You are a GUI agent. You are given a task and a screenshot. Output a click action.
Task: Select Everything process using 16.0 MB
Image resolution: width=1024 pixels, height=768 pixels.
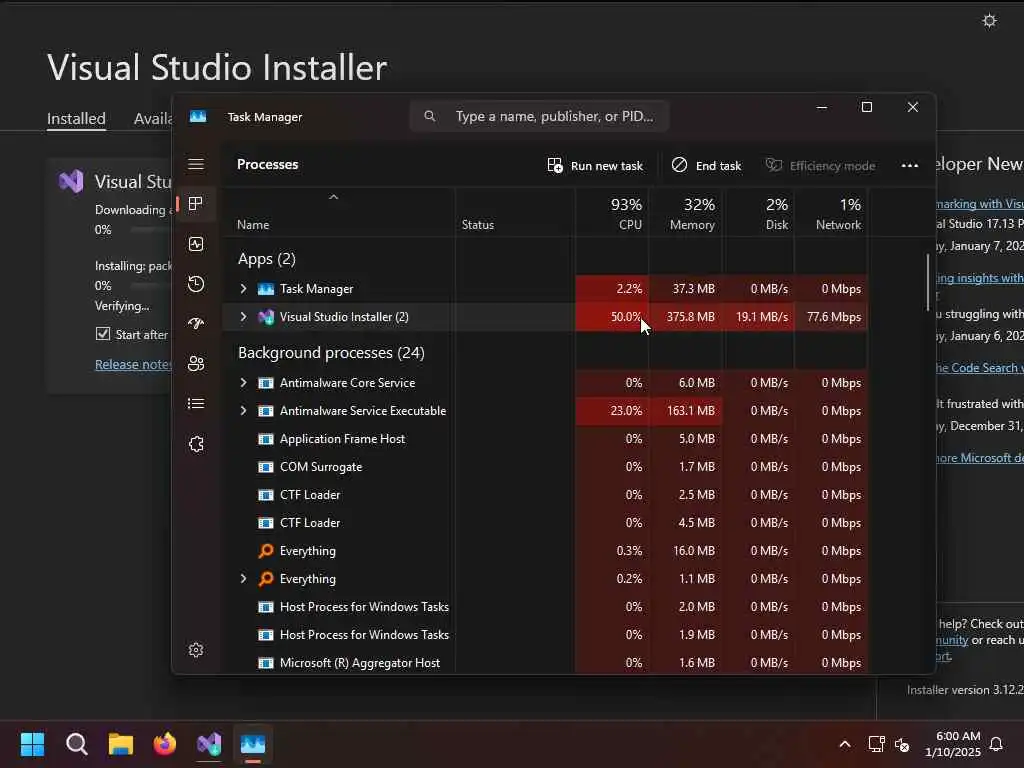tap(545, 551)
